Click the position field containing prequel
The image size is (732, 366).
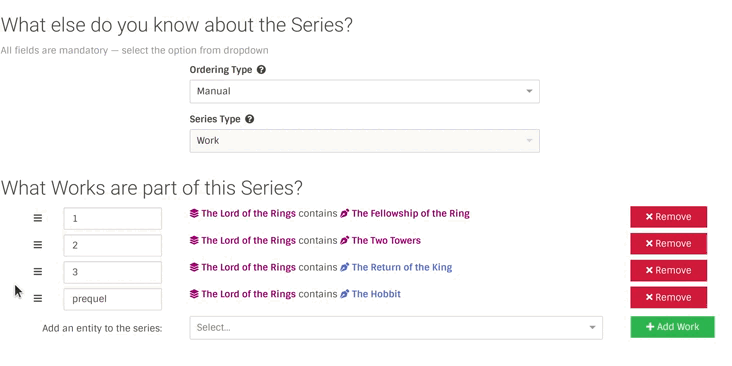point(113,299)
